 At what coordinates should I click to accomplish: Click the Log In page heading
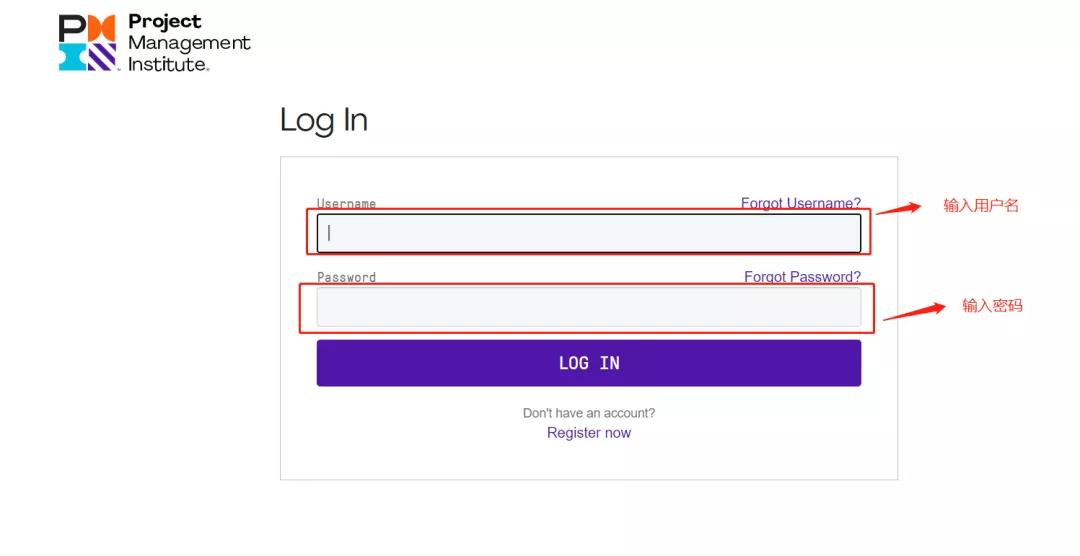click(x=324, y=121)
